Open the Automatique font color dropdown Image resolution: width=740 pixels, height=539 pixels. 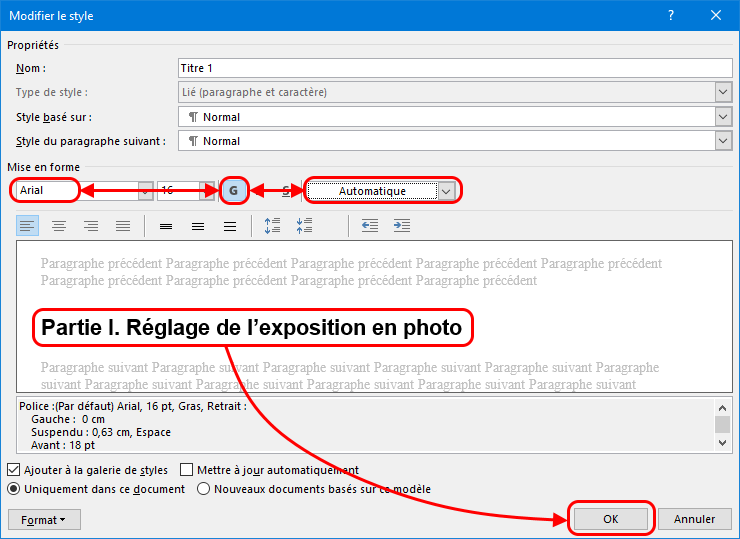(x=447, y=190)
